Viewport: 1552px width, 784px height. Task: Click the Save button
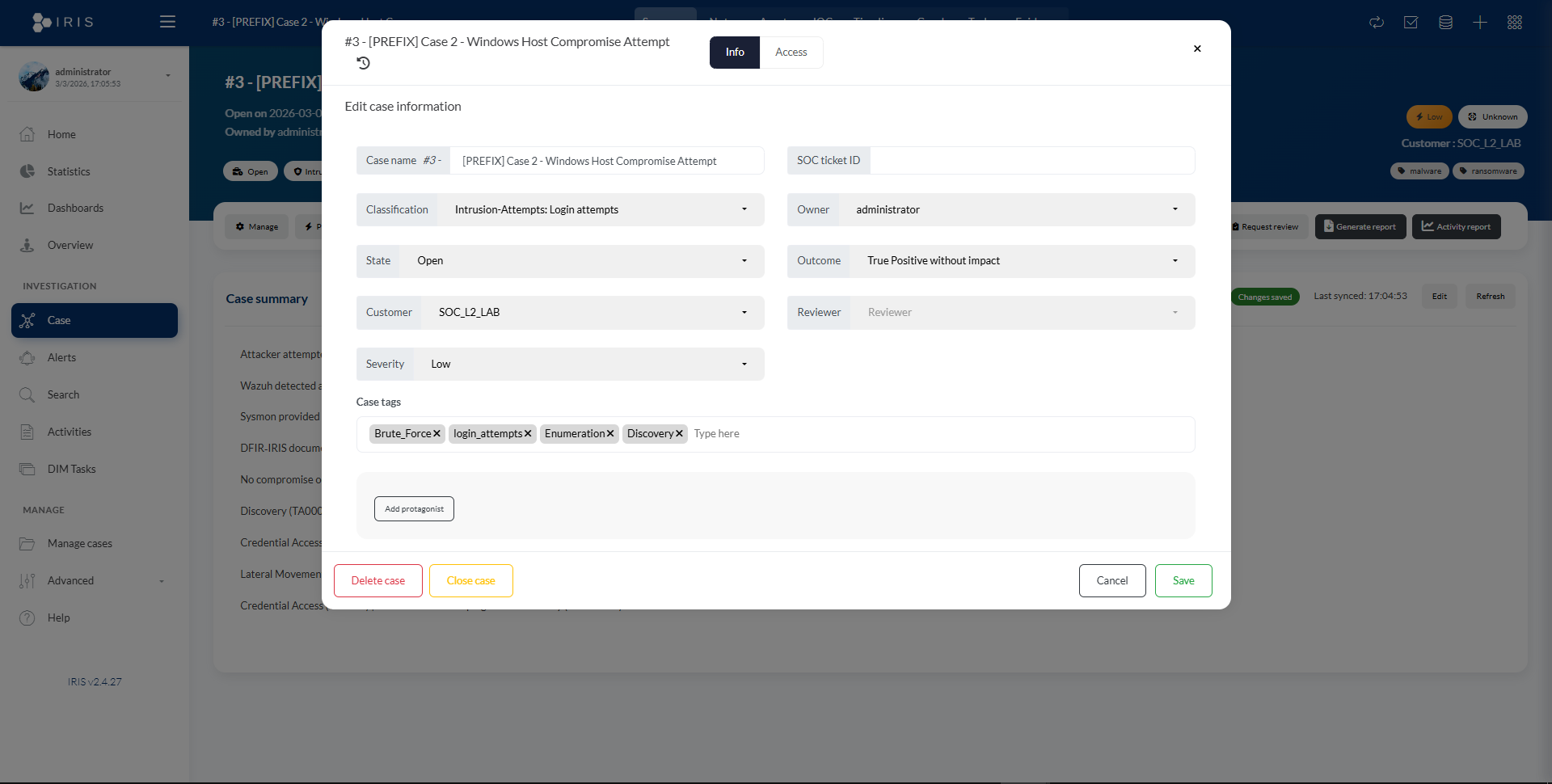[x=1183, y=581]
